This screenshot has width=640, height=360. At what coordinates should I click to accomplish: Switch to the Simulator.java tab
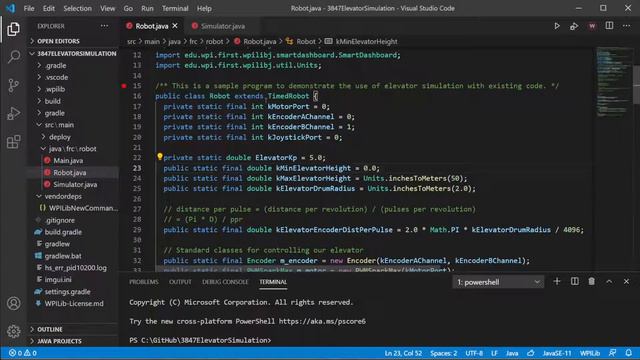click(x=222, y=26)
